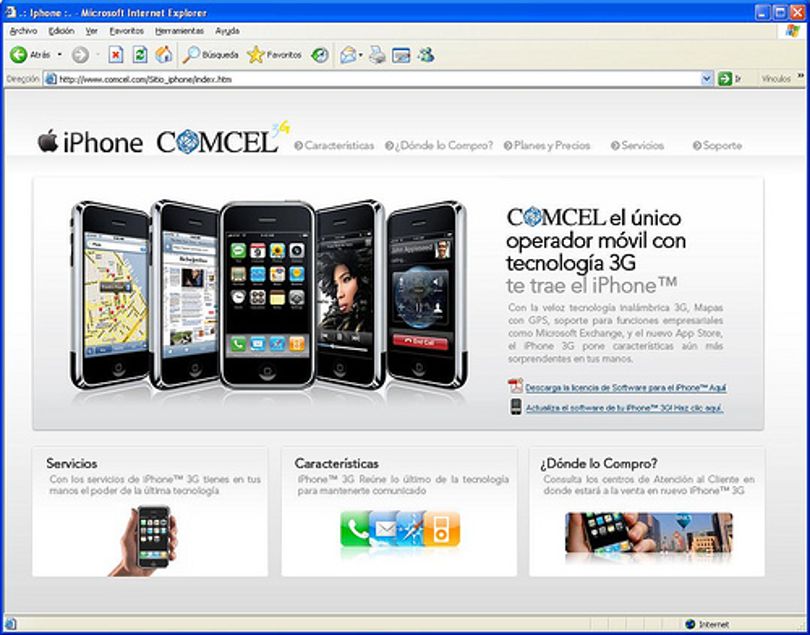
Task: Go to home page via house icon
Action: 164,54
